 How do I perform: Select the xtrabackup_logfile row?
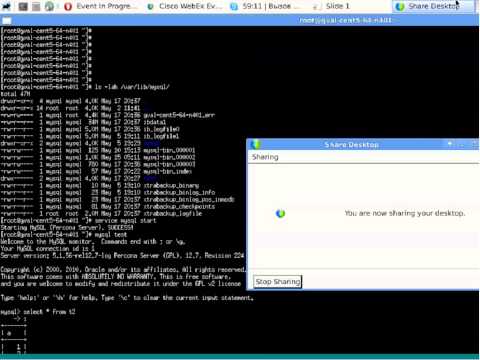(x=101, y=213)
